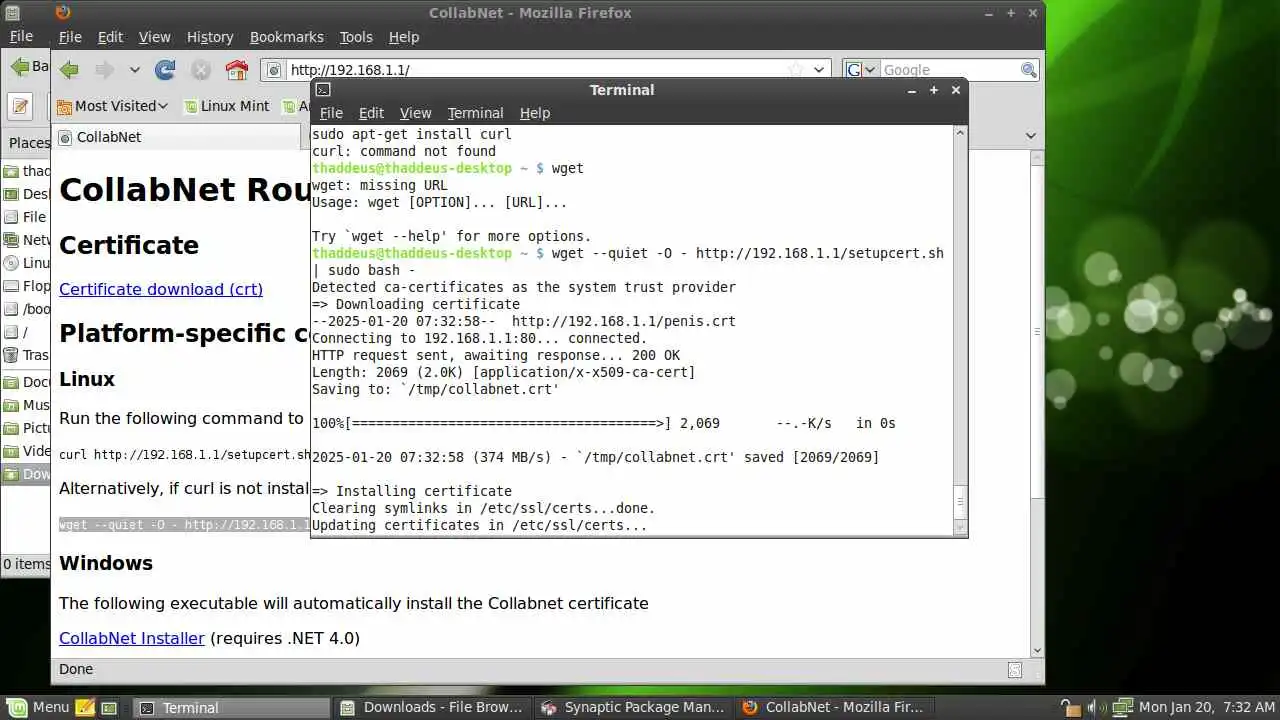Image resolution: width=1280 pixels, height=720 pixels.
Task: Select highlighted Downloads folder in Places sidebar
Action: 28,474
